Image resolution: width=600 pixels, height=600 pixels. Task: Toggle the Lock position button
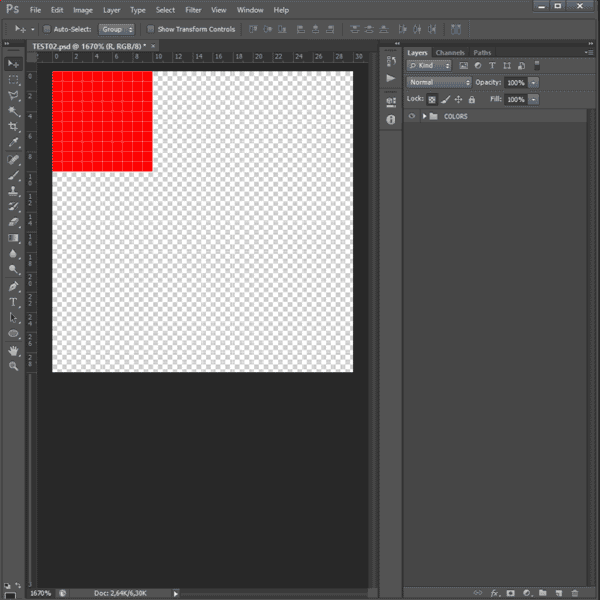[458, 99]
